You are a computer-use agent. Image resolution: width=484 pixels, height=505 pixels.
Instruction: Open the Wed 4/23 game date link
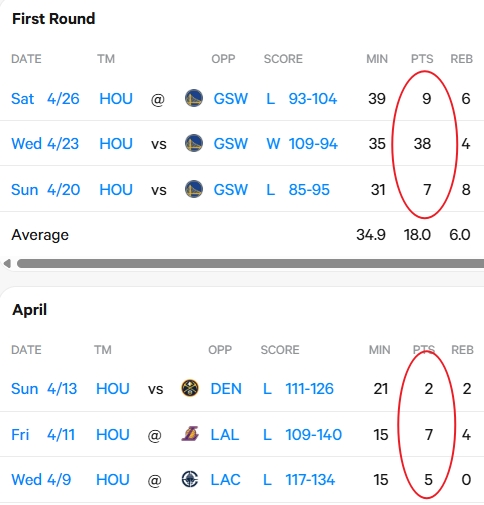point(45,144)
